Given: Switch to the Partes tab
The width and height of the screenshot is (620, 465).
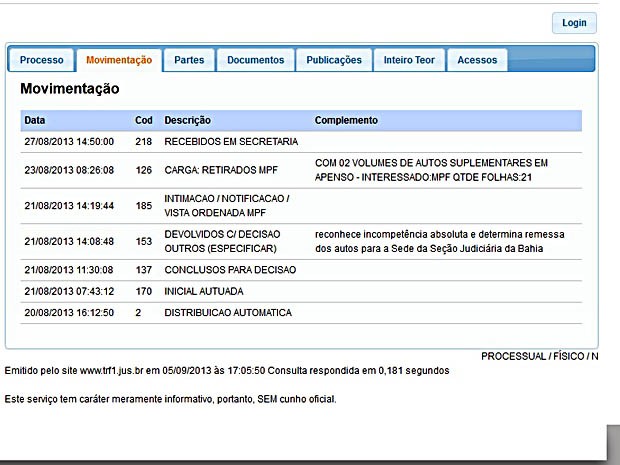Looking at the screenshot, I should coord(188,60).
